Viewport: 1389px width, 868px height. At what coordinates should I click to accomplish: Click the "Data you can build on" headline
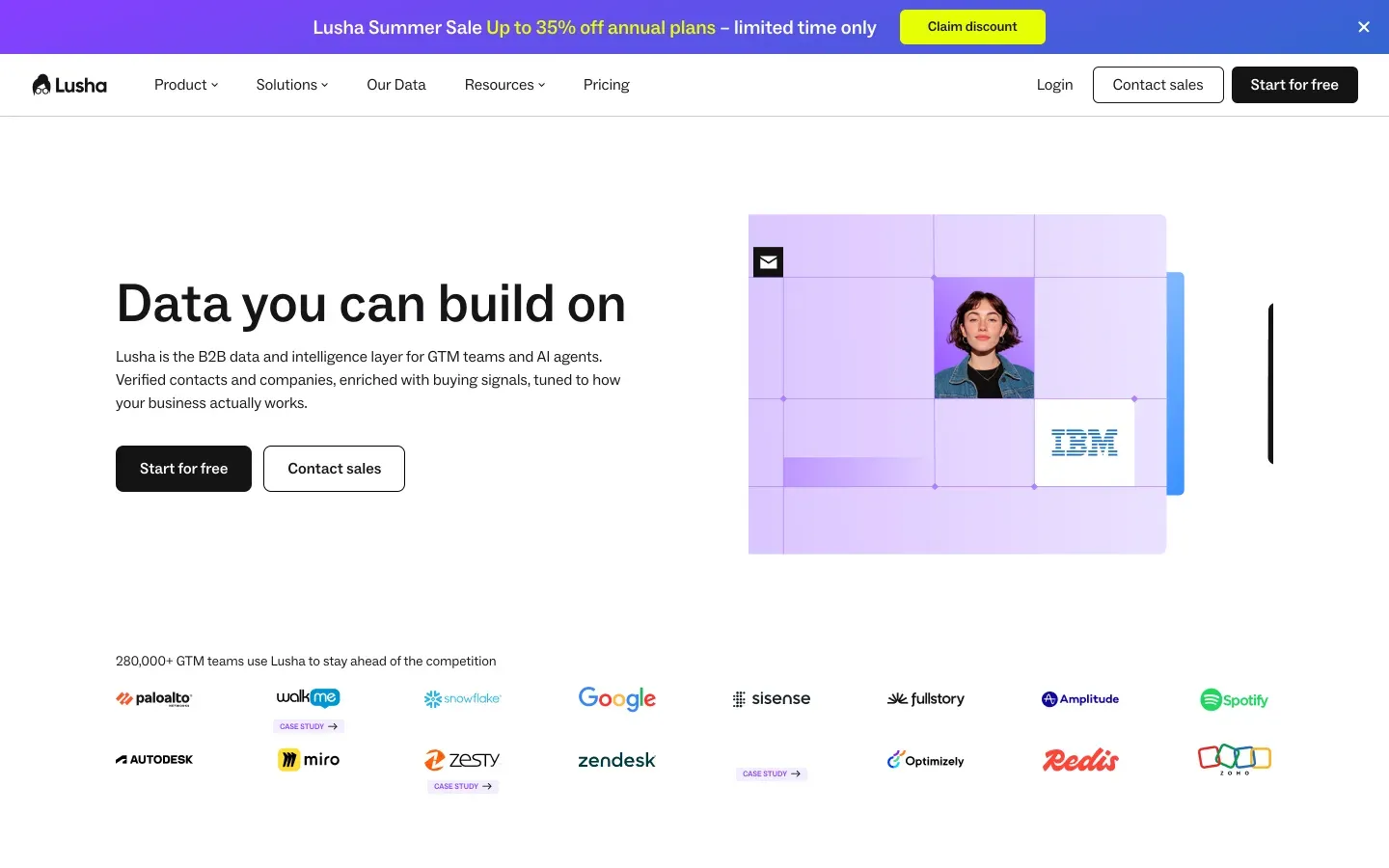click(x=371, y=304)
